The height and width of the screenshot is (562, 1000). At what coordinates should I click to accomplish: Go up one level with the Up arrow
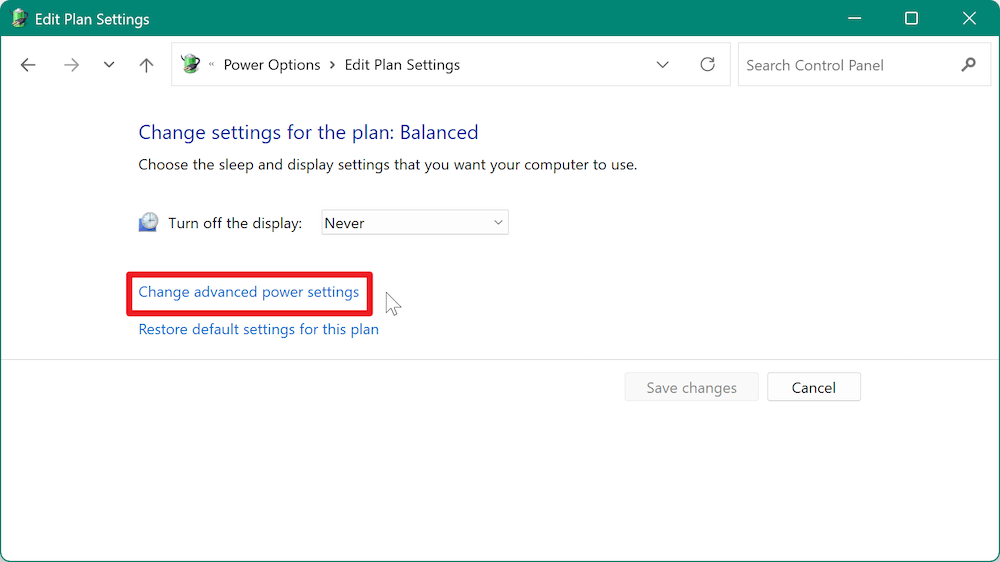click(146, 64)
